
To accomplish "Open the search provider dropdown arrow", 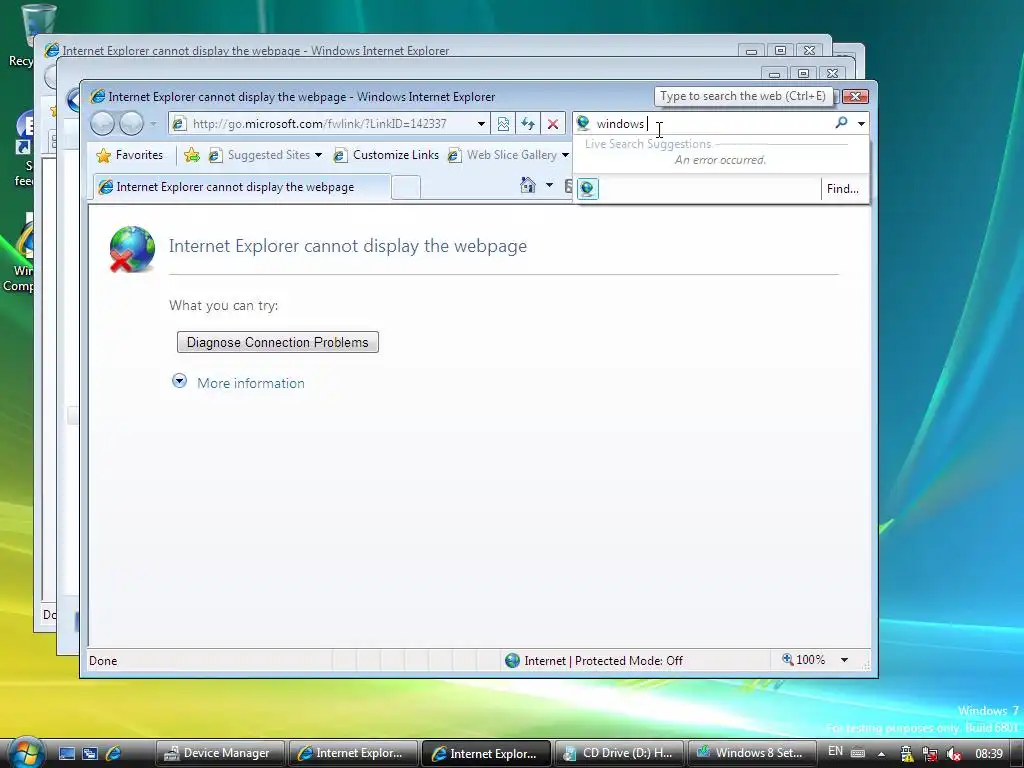I will pos(861,123).
